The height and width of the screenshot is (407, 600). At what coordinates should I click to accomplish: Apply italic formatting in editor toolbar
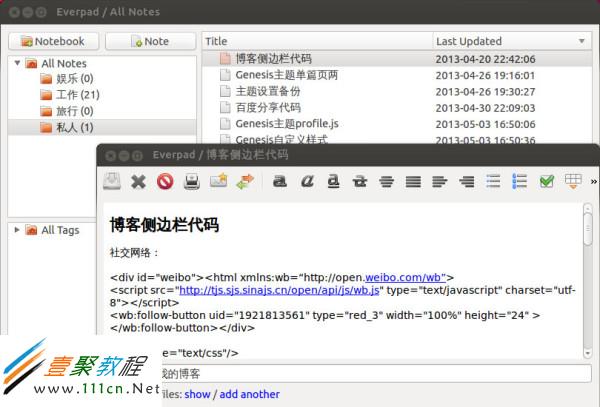tap(308, 181)
